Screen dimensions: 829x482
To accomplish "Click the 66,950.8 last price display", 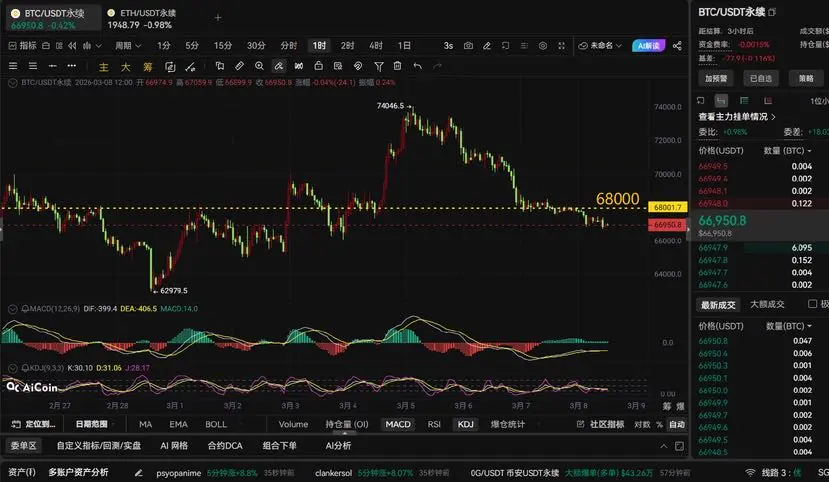I will click(722, 220).
